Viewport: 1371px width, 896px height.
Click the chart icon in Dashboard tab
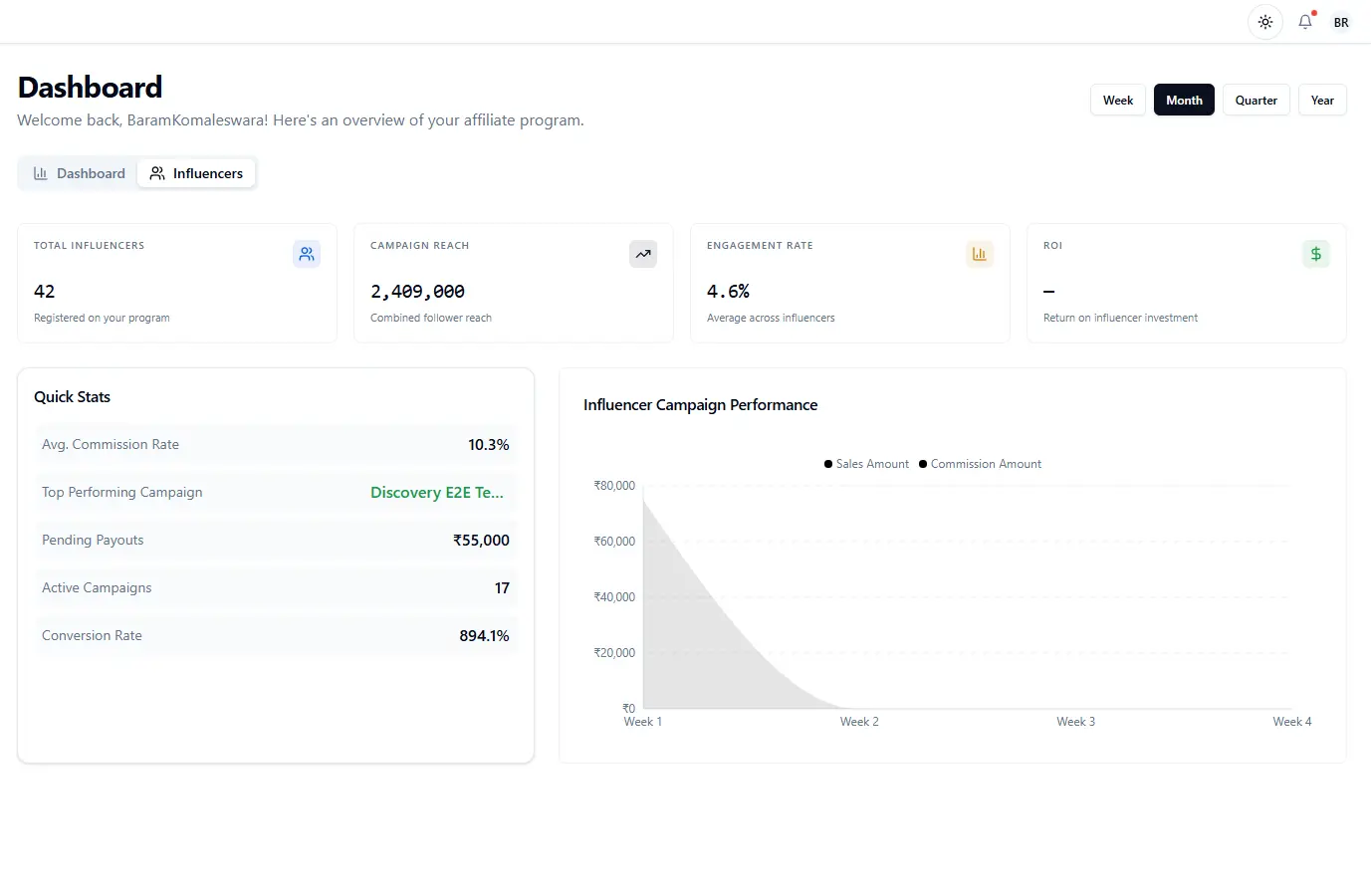41,173
